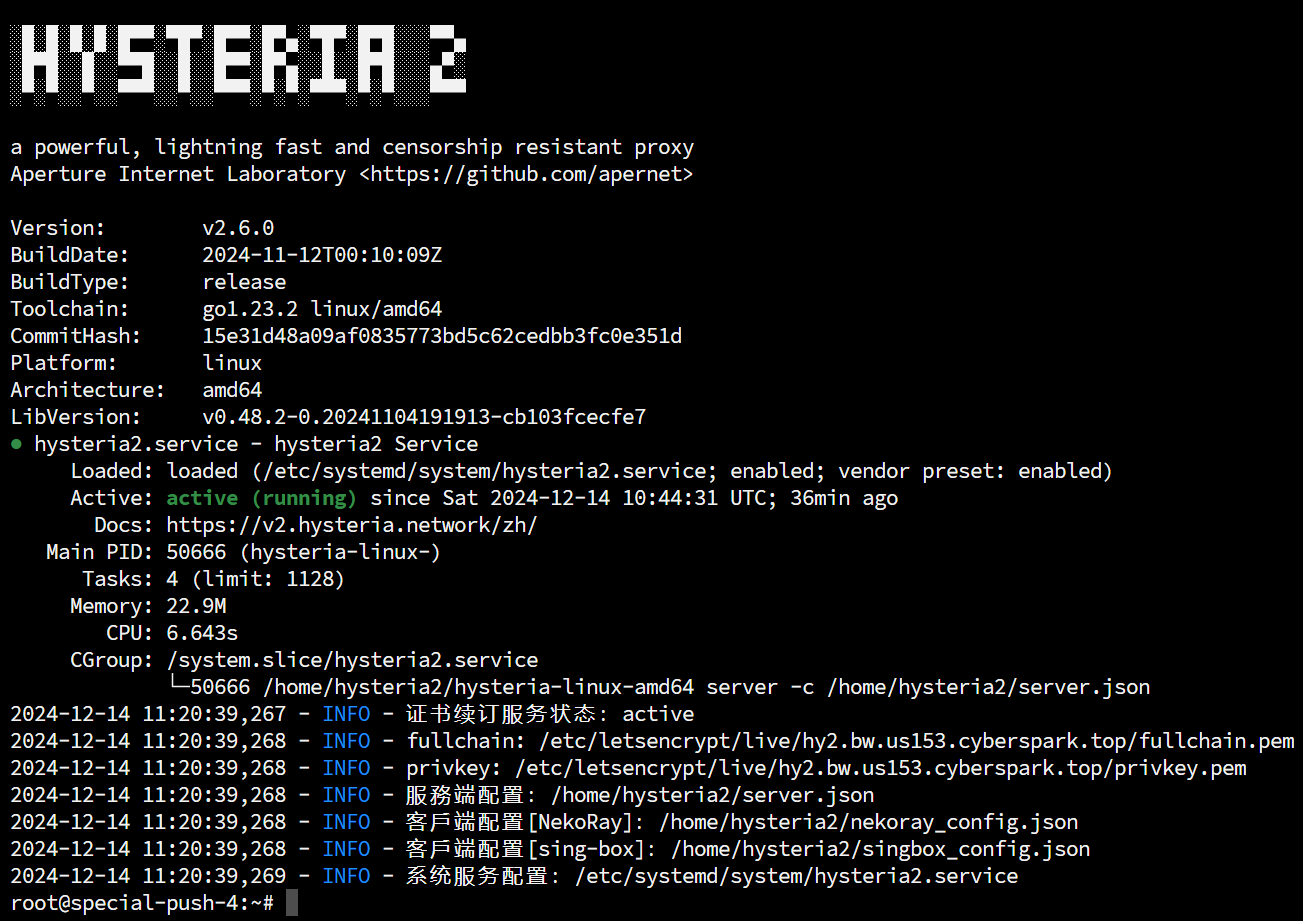Select the /etc/systemd/system/hysteria2.service path in Loaded line
The width and height of the screenshot is (1303, 921).
(x=484, y=471)
